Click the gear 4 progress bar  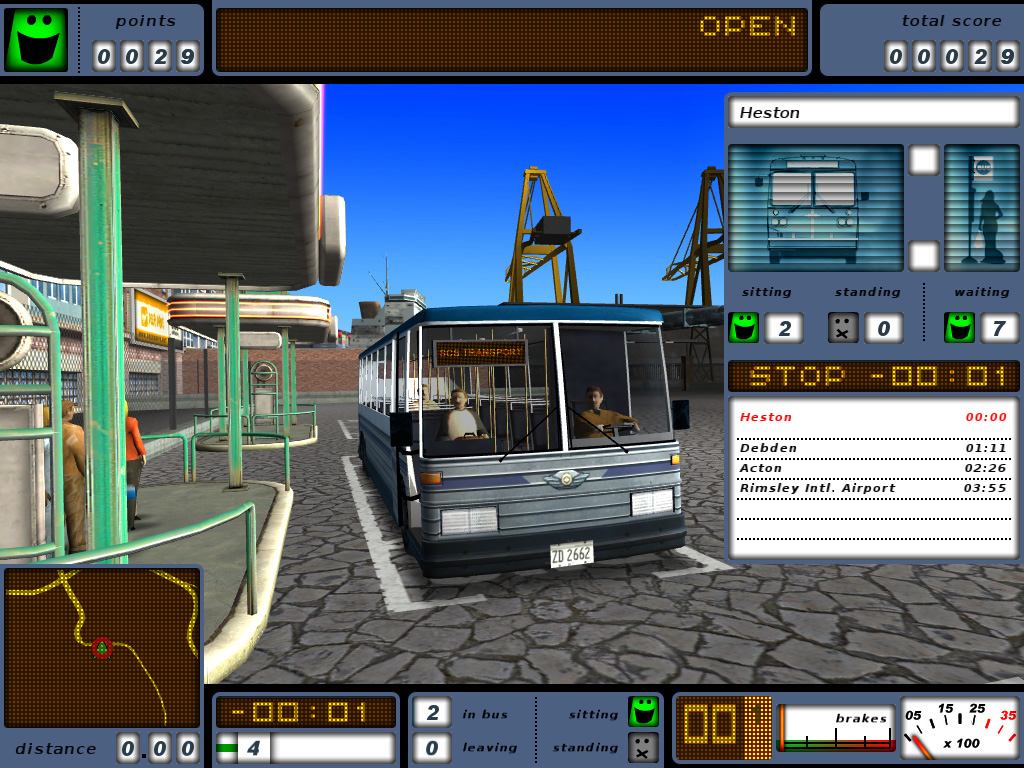[x=306, y=748]
